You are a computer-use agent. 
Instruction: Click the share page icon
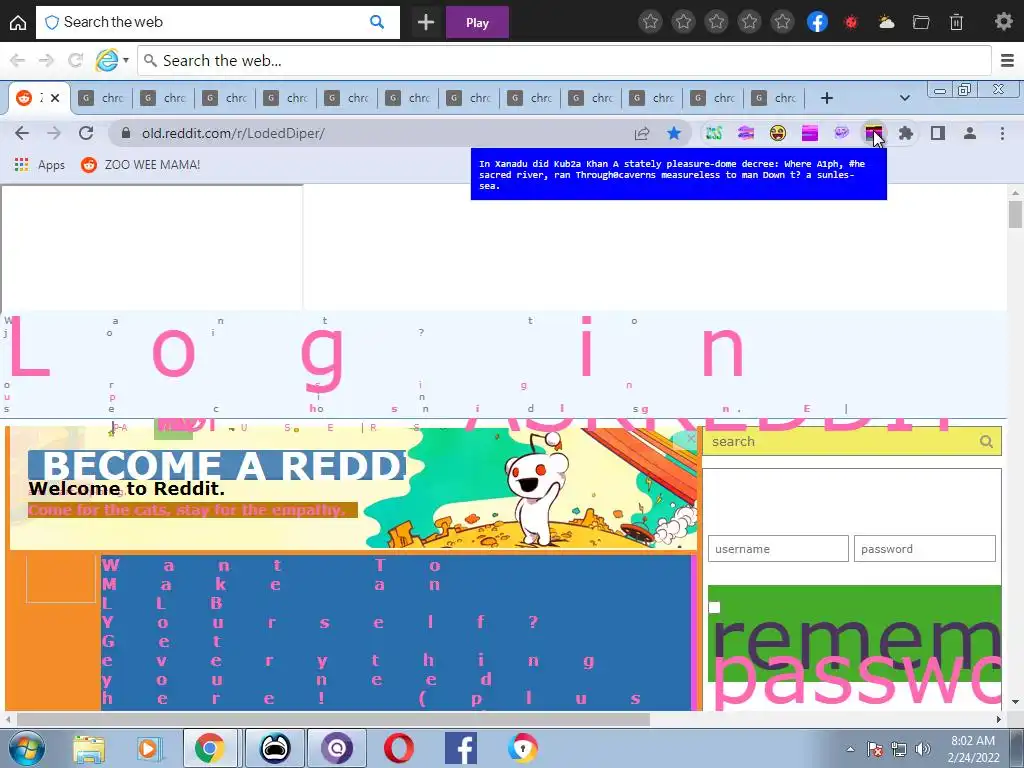pyautogui.click(x=642, y=133)
